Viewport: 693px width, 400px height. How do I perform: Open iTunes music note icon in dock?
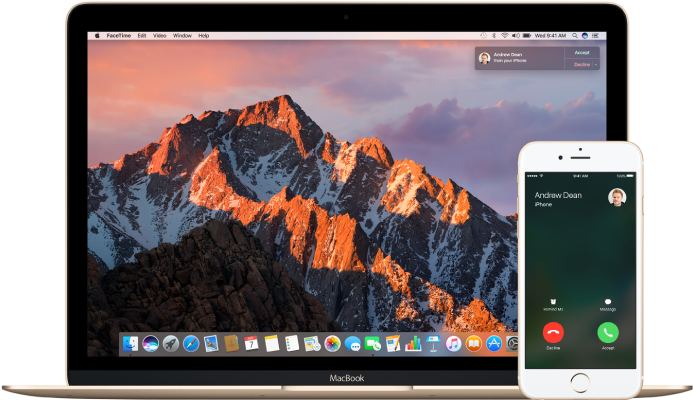pos(453,343)
